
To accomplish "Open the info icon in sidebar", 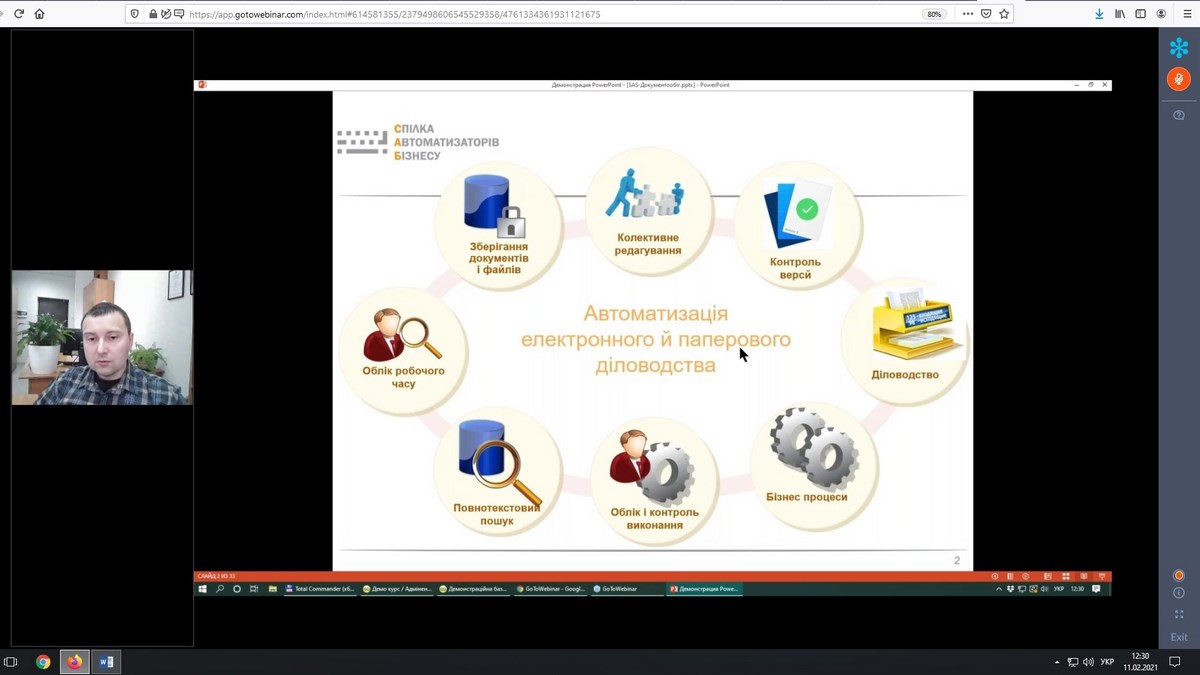I will (x=1179, y=593).
